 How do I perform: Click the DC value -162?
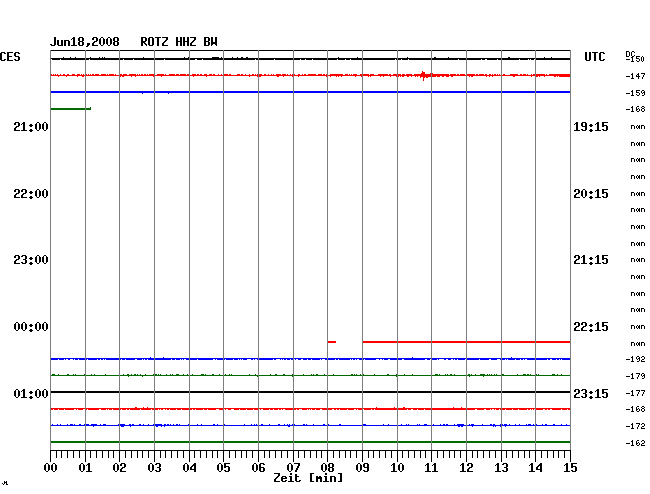pyautogui.click(x=635, y=443)
